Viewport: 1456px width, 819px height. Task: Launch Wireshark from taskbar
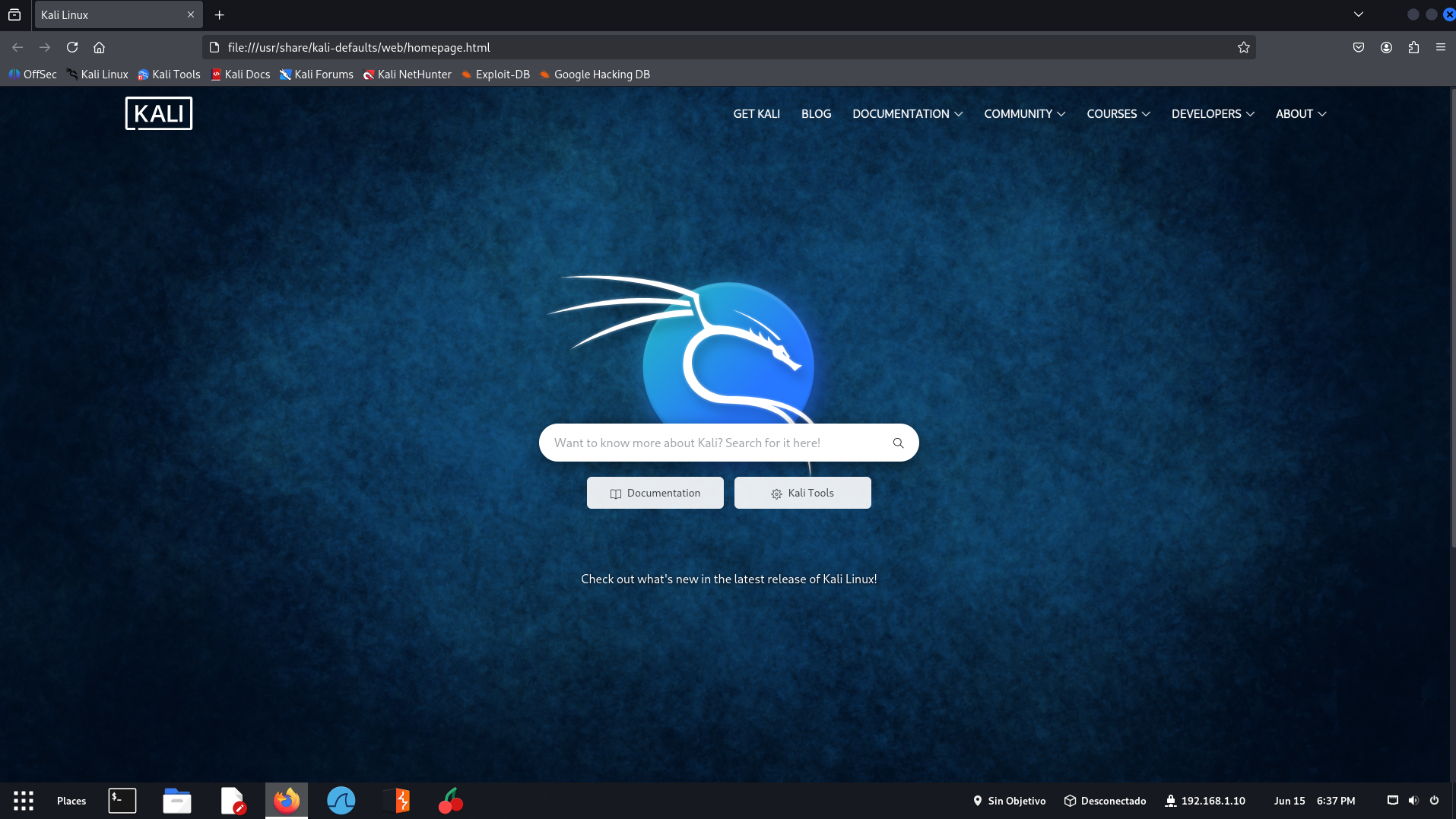[341, 801]
